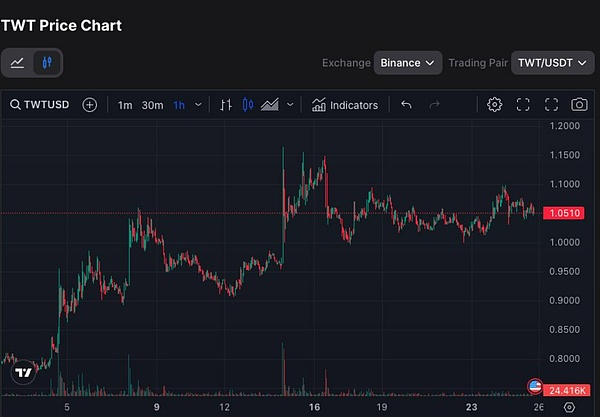Open chart settings gear icon
The image size is (600, 417).
(x=494, y=105)
